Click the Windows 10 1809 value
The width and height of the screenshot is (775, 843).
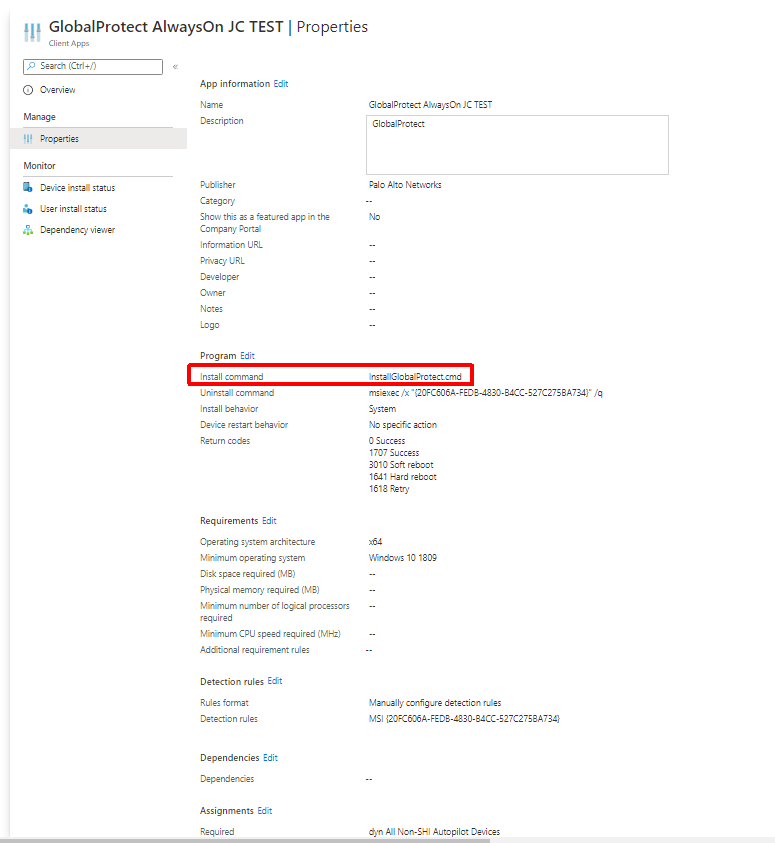point(403,558)
